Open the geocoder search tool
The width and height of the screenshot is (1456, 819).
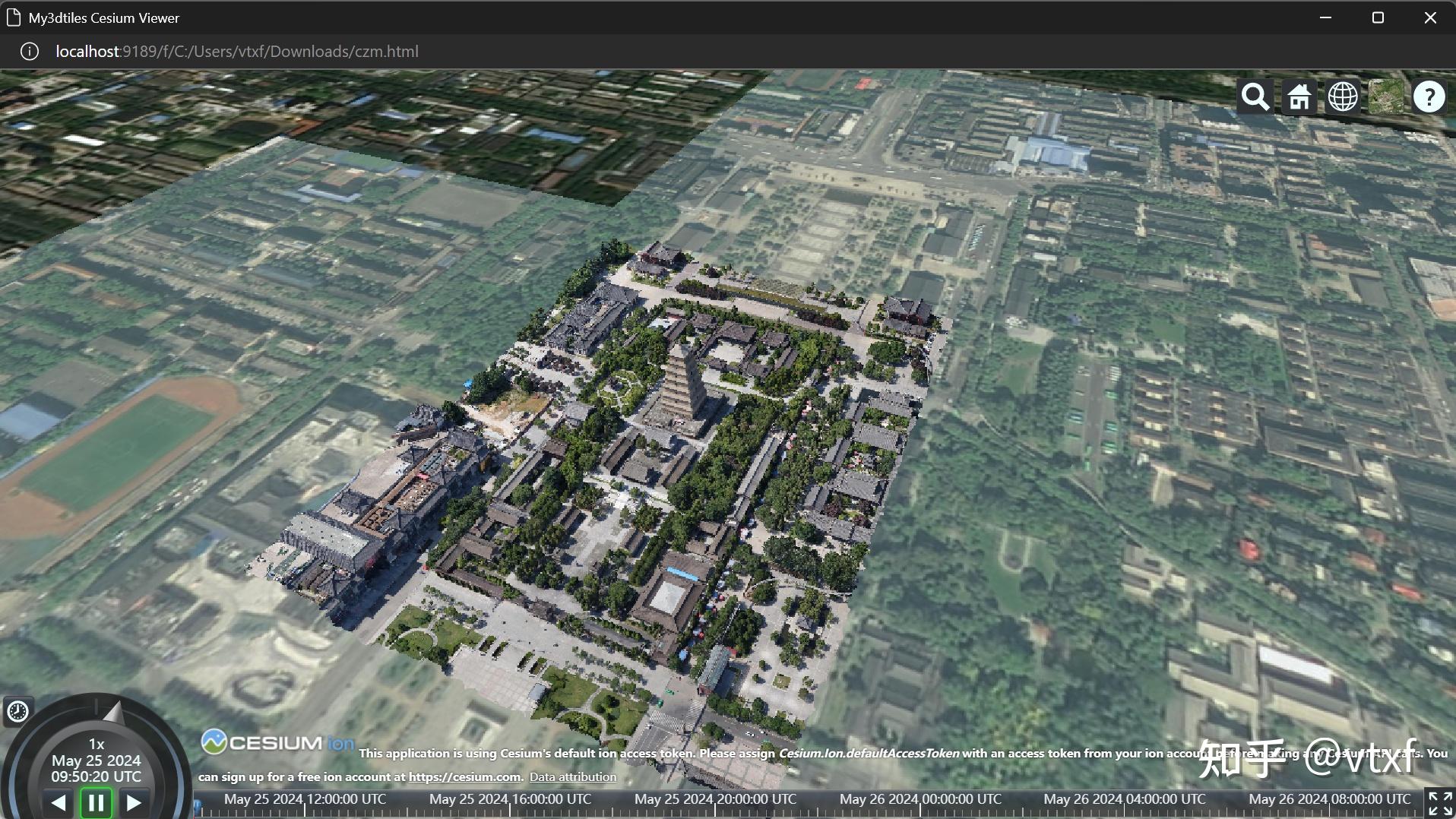point(1255,97)
